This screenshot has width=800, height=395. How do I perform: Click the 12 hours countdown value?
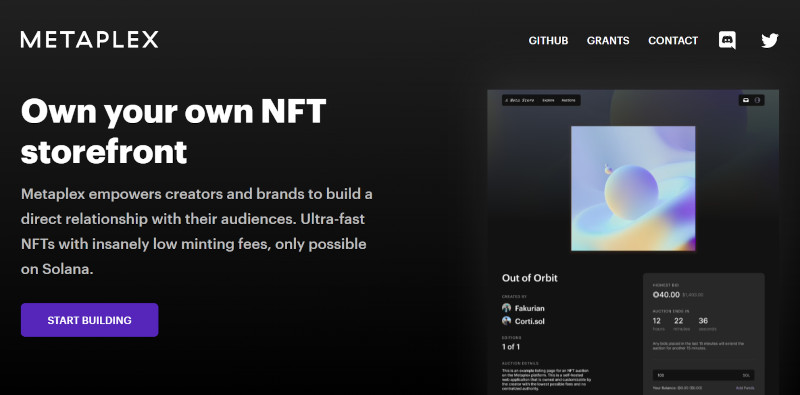coord(657,321)
